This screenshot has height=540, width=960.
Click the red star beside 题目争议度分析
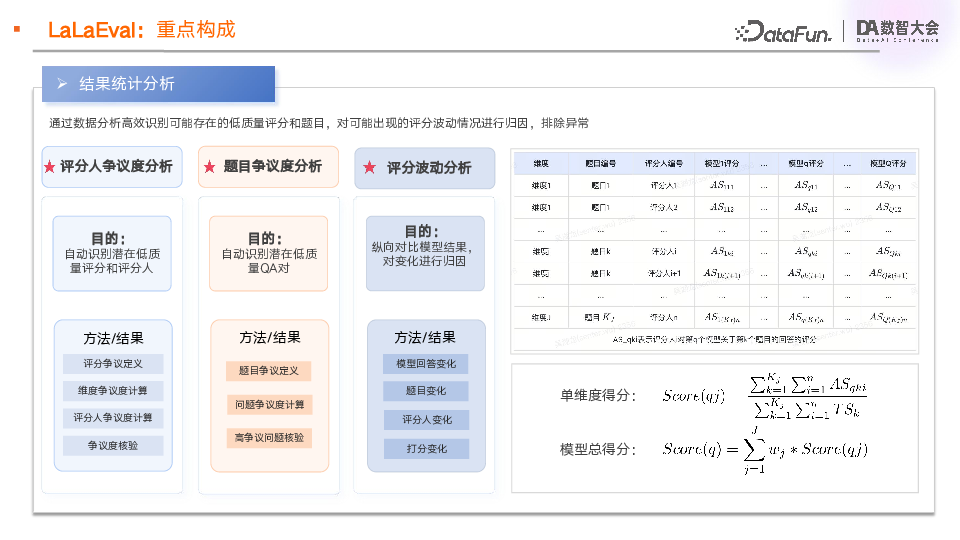pos(209,167)
